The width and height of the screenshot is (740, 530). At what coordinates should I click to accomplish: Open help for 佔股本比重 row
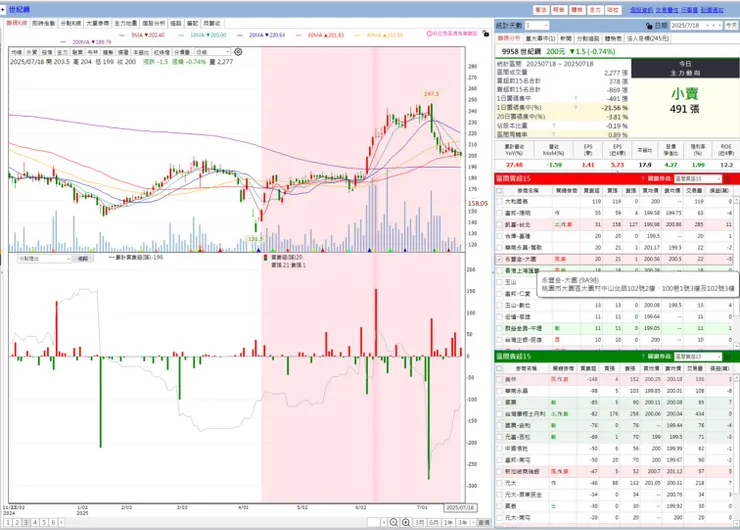pyautogui.click(x=554, y=126)
